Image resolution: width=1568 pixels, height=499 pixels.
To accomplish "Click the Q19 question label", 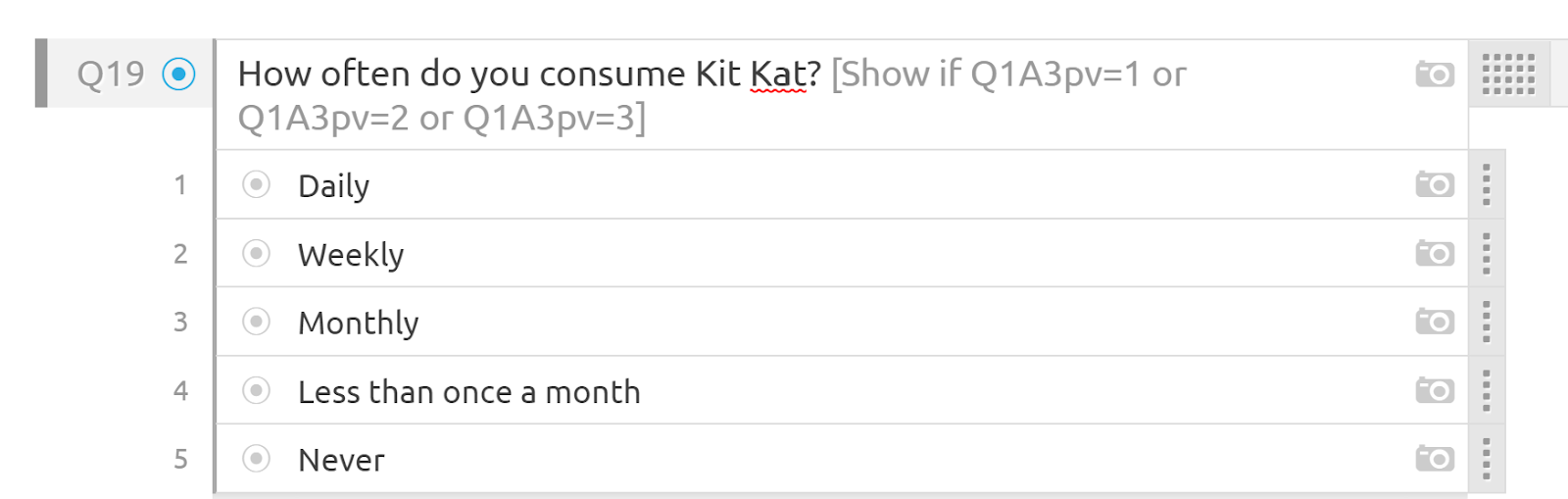I will click(x=111, y=74).
